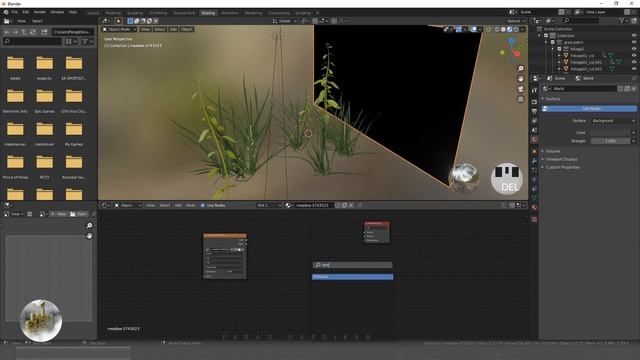Switch viewport to solid shading
This screenshot has height=360, width=640.
tap(503, 29)
